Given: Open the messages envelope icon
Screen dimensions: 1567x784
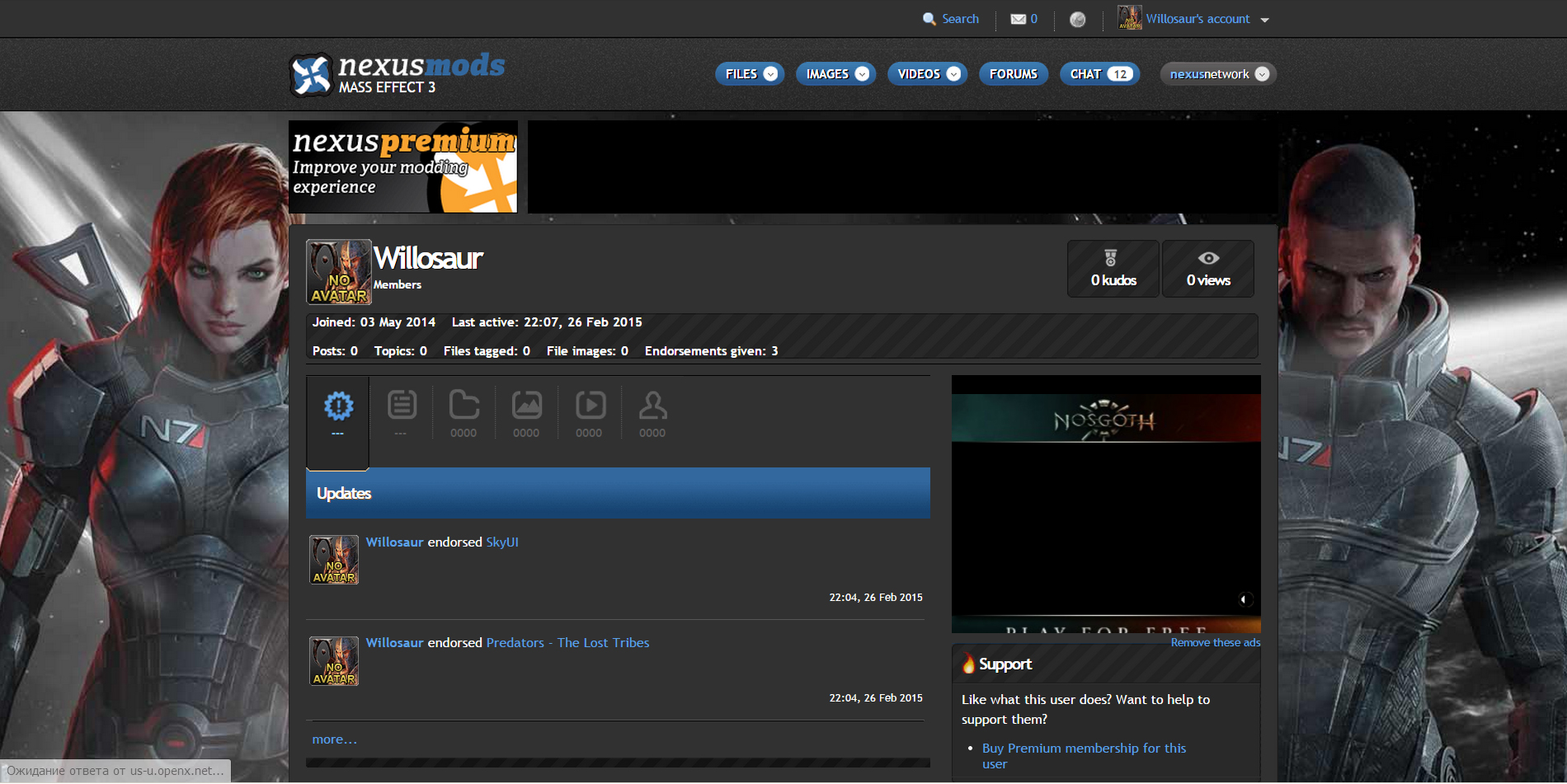Looking at the screenshot, I should click(x=1019, y=19).
